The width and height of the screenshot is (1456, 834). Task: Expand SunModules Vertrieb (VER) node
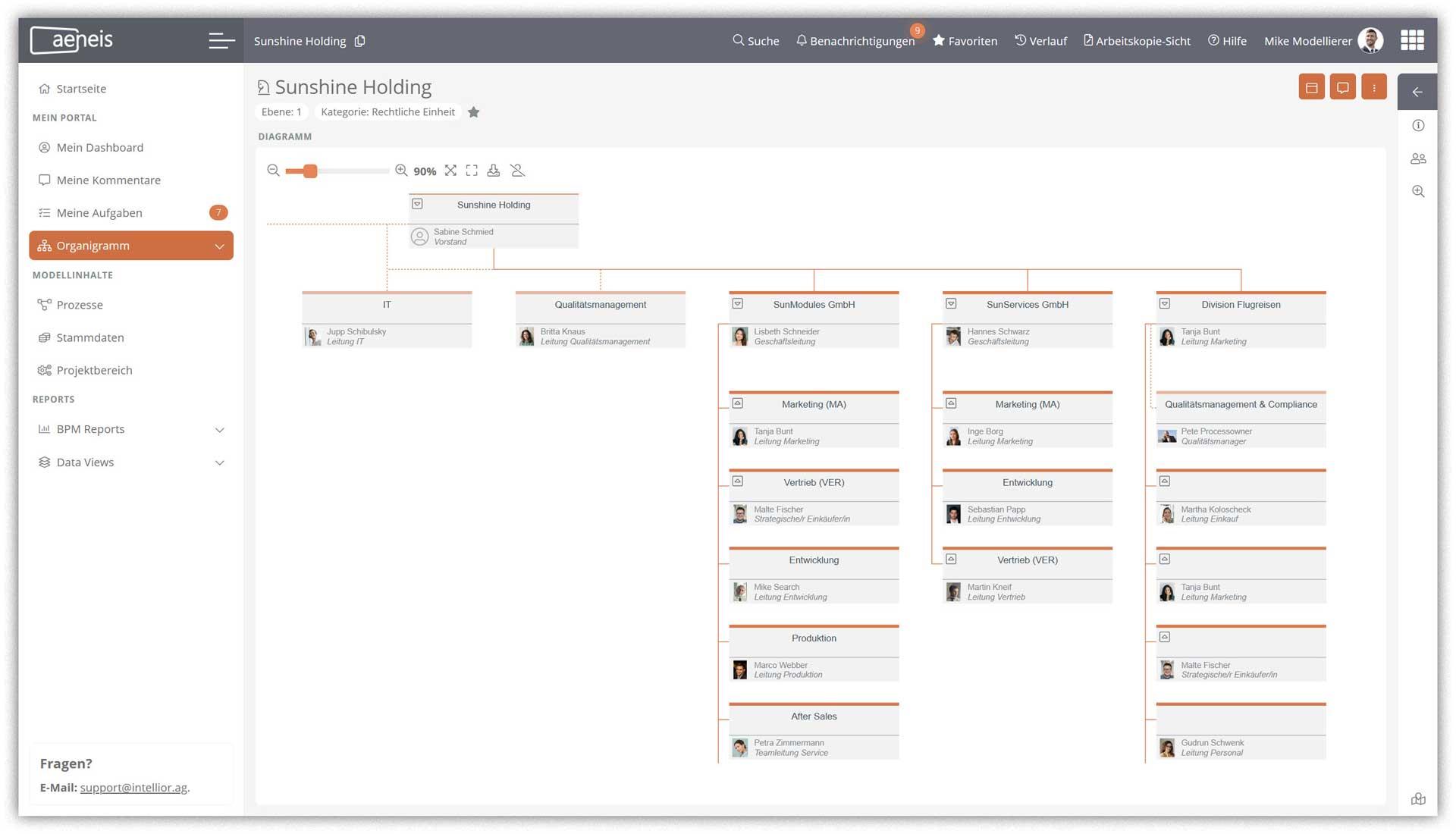(x=737, y=481)
